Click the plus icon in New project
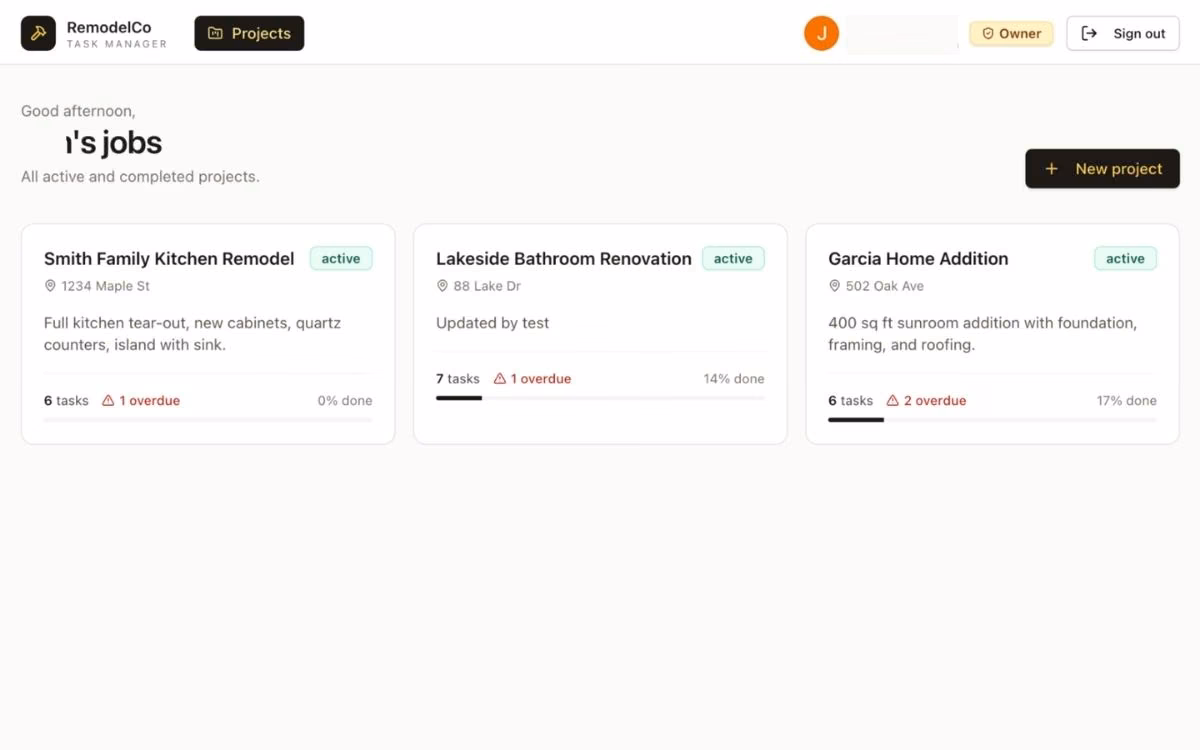This screenshot has width=1200, height=750. (x=1051, y=169)
